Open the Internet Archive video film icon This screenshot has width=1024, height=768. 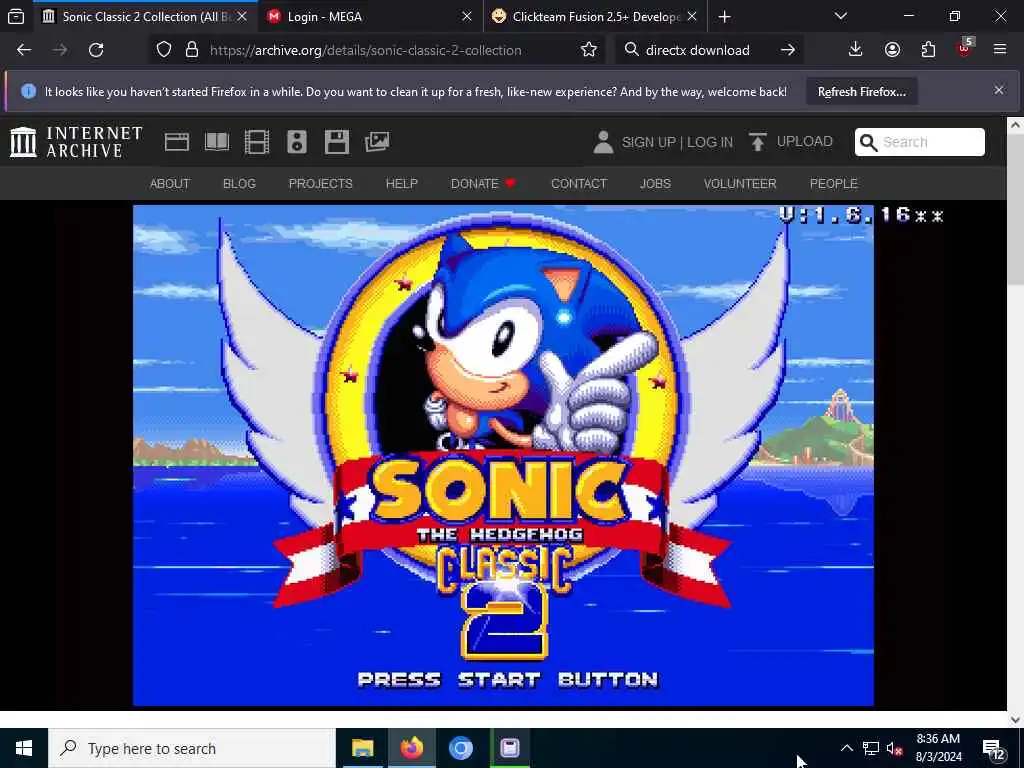click(257, 142)
